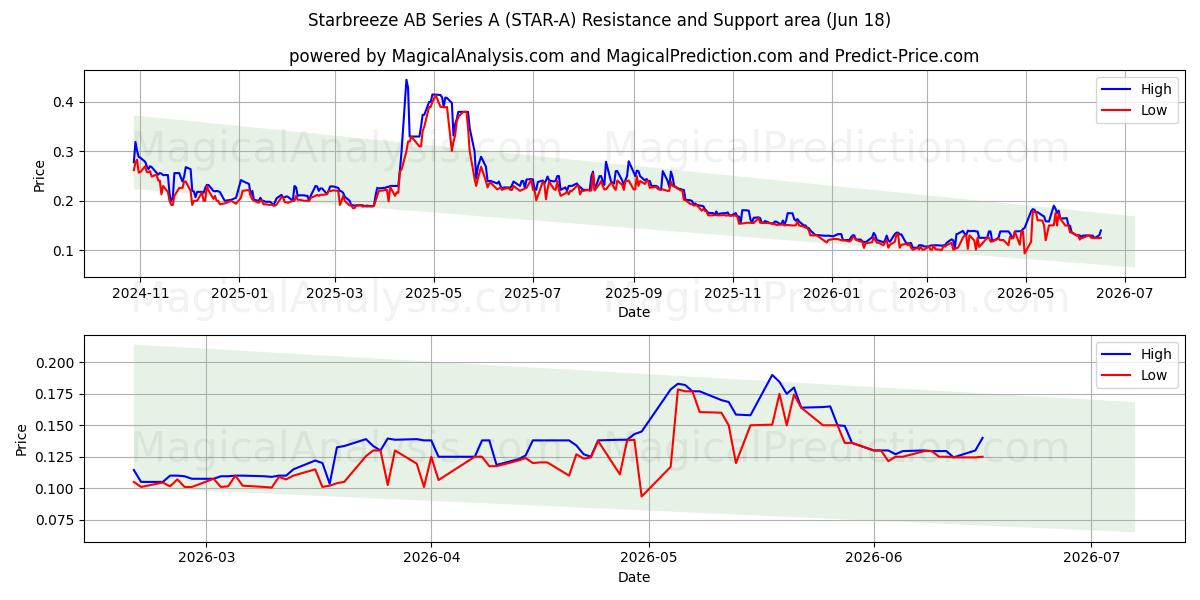
Task: Click the red Low line sample in bottom legend
Action: click(1118, 376)
